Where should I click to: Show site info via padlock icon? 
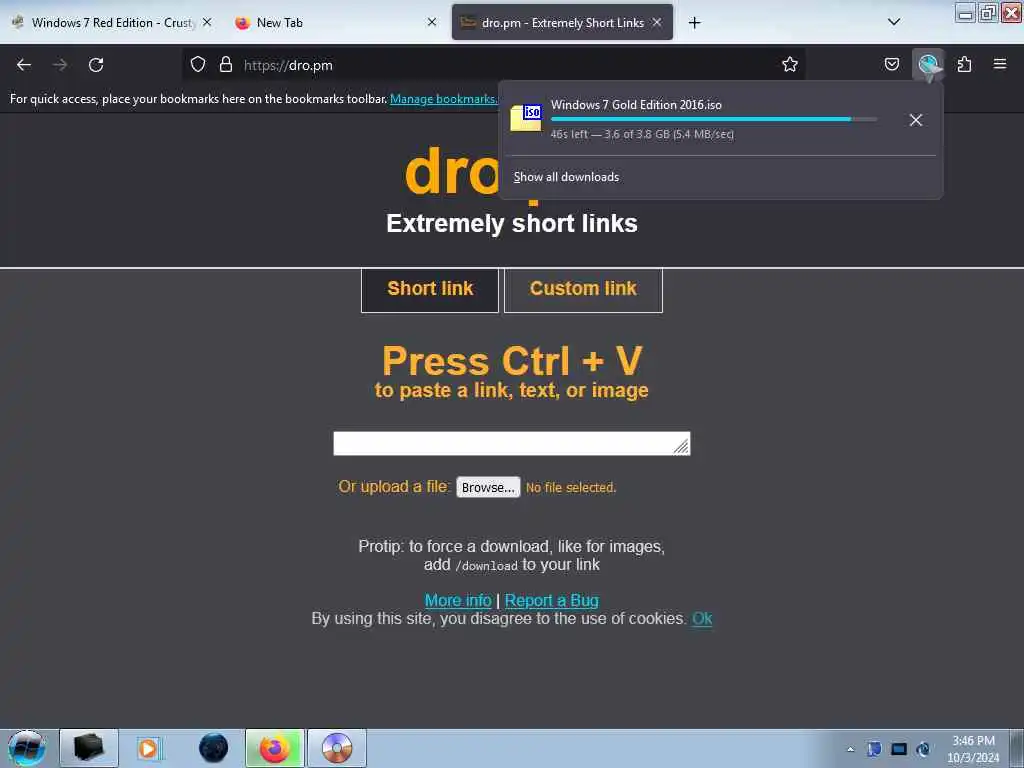tap(226, 64)
